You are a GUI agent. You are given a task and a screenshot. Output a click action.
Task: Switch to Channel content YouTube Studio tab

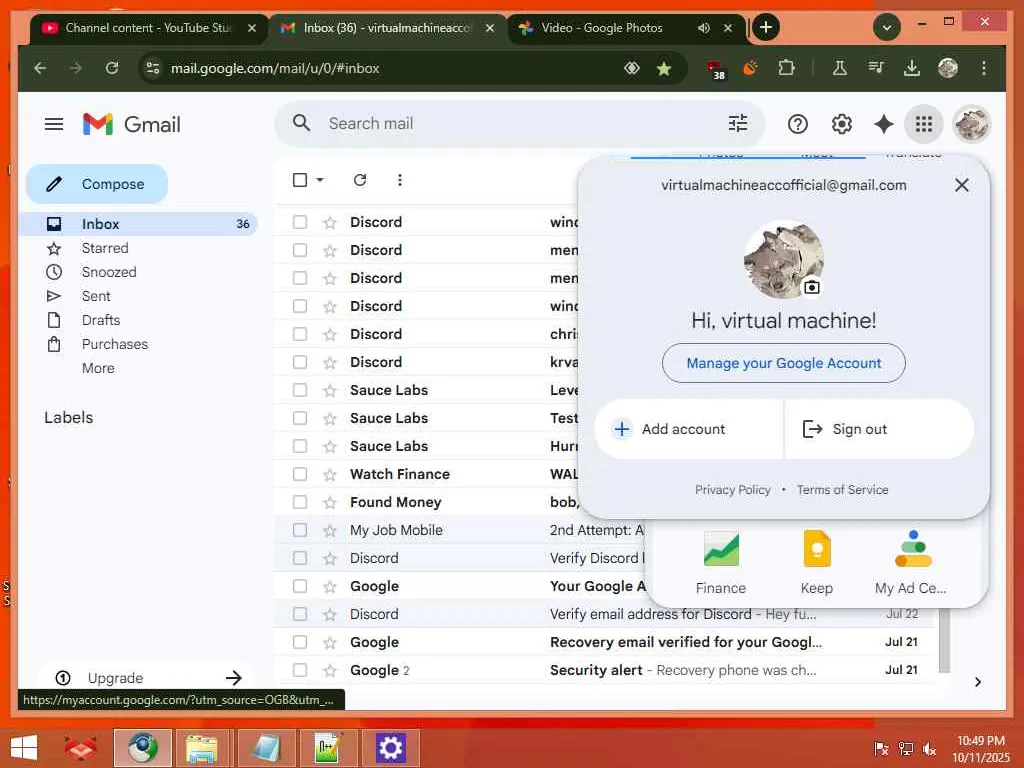tap(148, 28)
